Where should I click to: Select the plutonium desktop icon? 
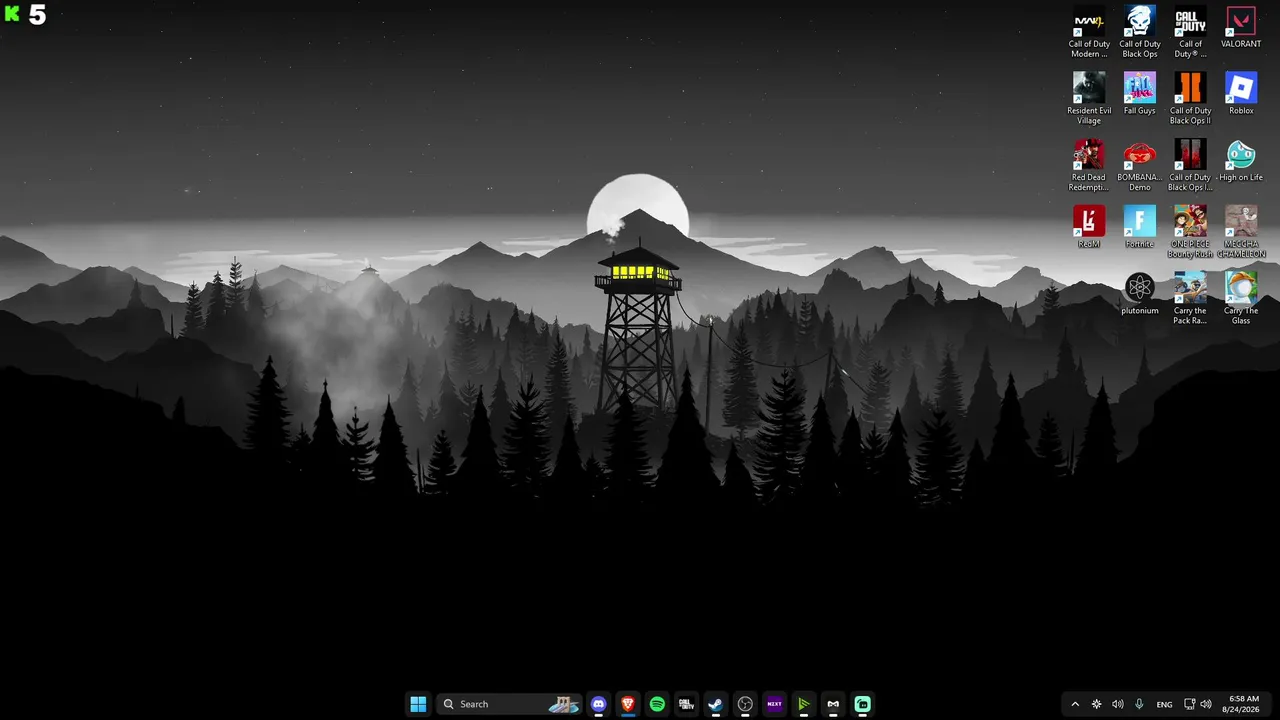coord(1140,294)
